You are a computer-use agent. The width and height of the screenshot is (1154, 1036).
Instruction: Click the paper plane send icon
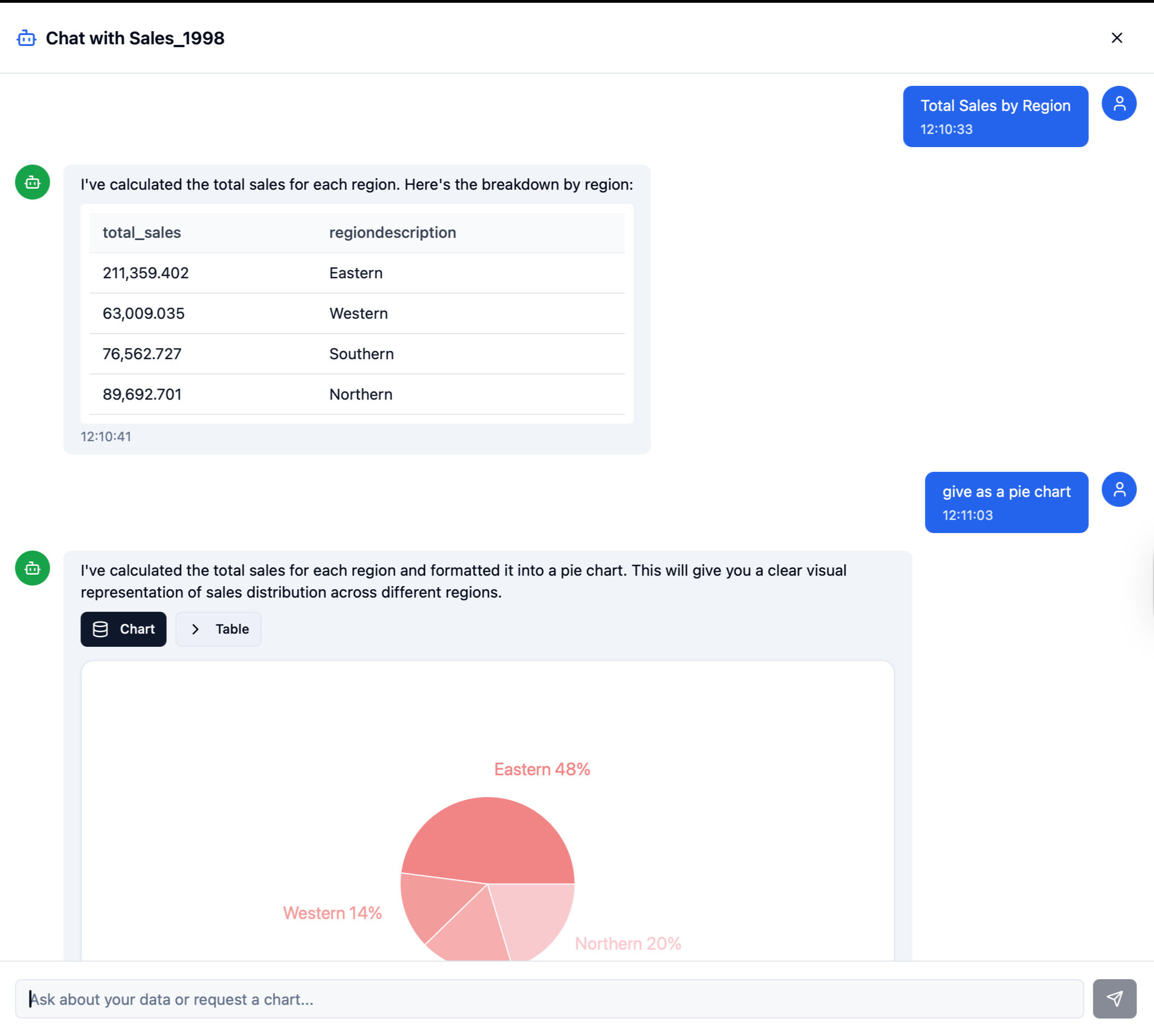pos(1114,998)
